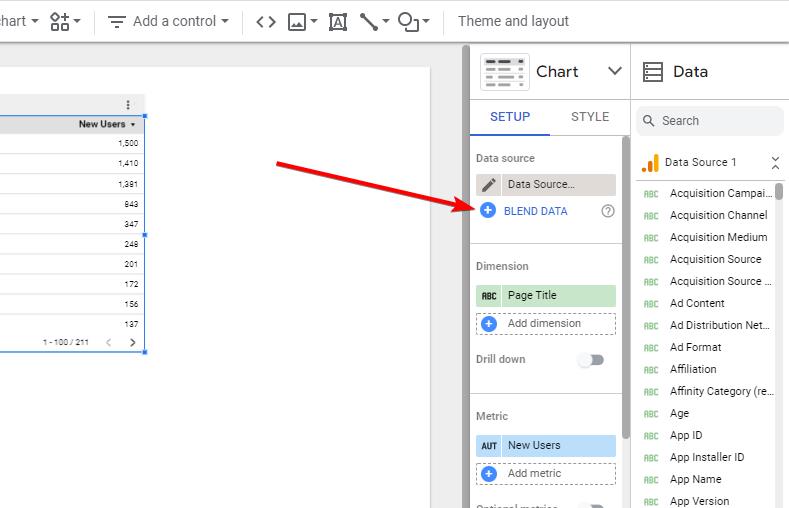Click the plus icon on Add metric
789x508 pixels.
(x=489, y=474)
